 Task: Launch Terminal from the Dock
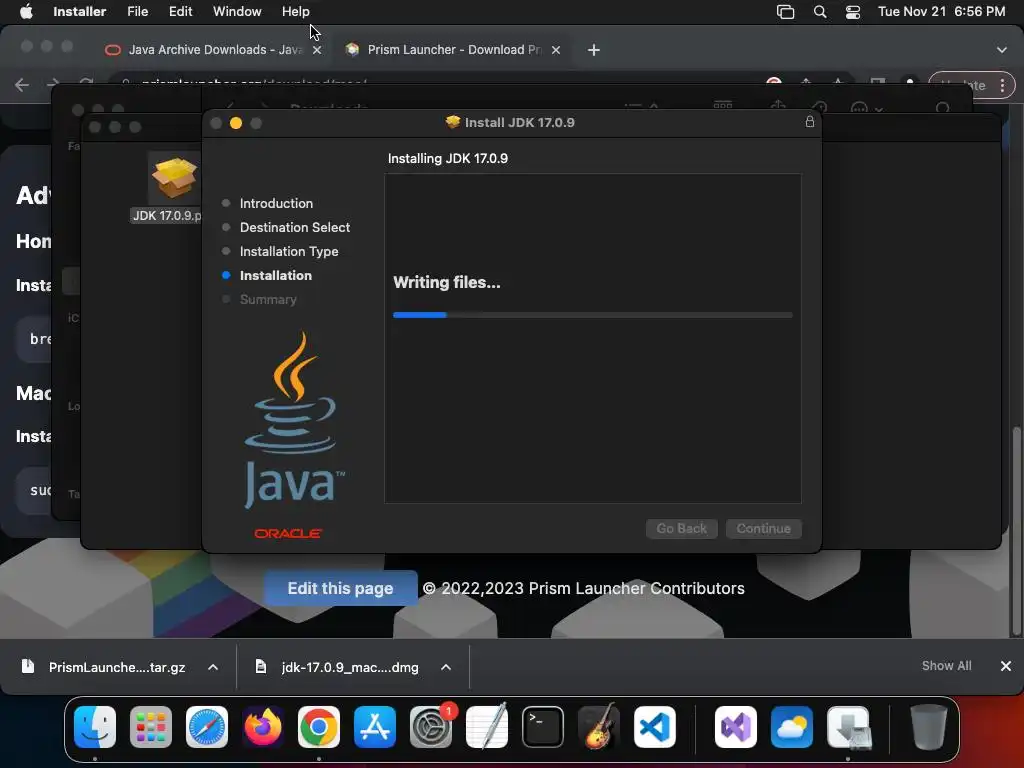click(x=543, y=727)
